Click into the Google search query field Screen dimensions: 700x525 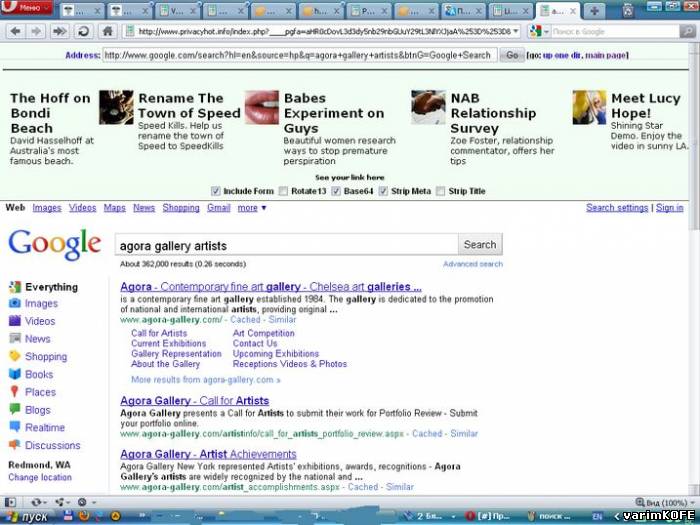(287, 245)
